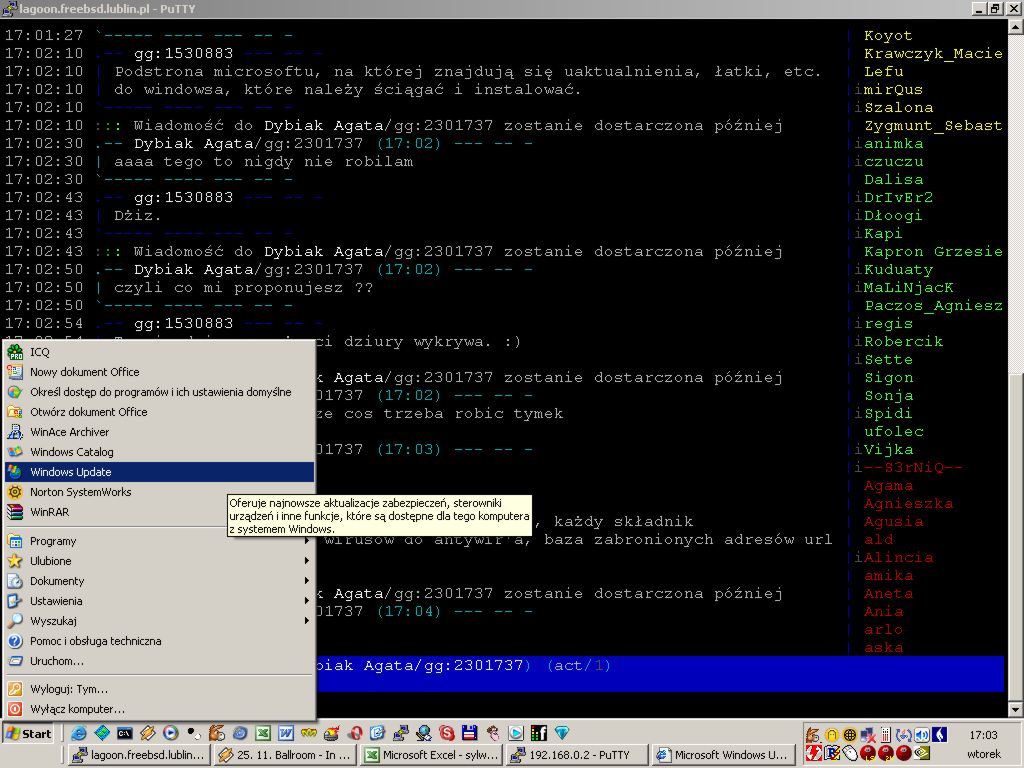
Task: Click nickname 'mirQus' in the user list
Action: tap(893, 89)
